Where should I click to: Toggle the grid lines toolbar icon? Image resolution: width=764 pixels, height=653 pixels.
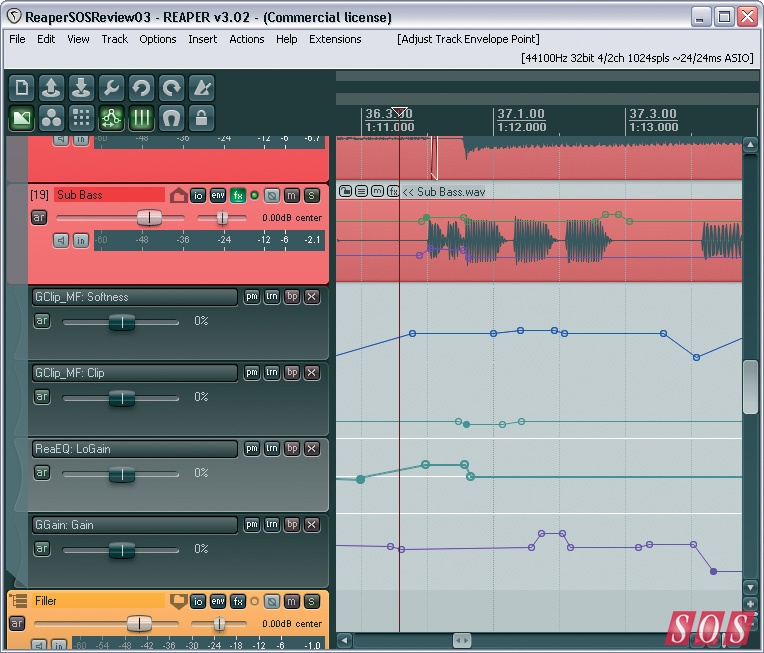[x=141, y=118]
